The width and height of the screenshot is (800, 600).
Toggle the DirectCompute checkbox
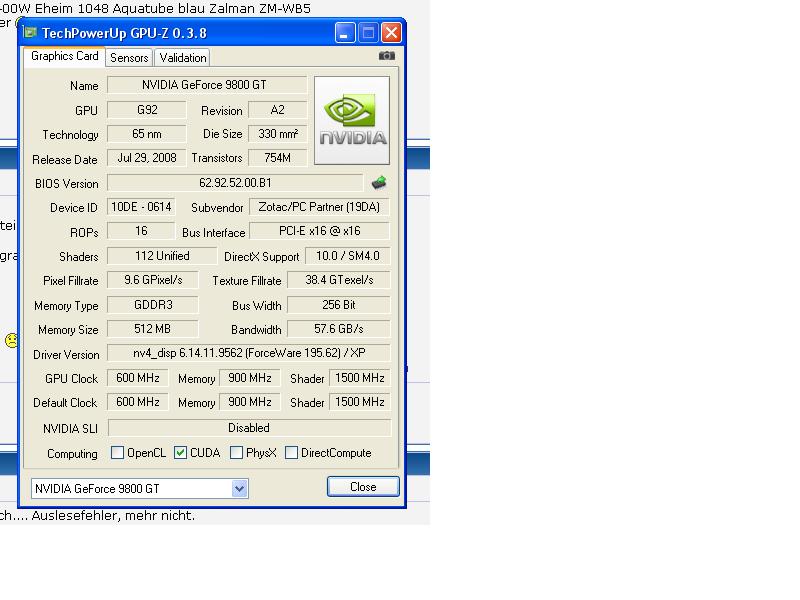pos(291,453)
